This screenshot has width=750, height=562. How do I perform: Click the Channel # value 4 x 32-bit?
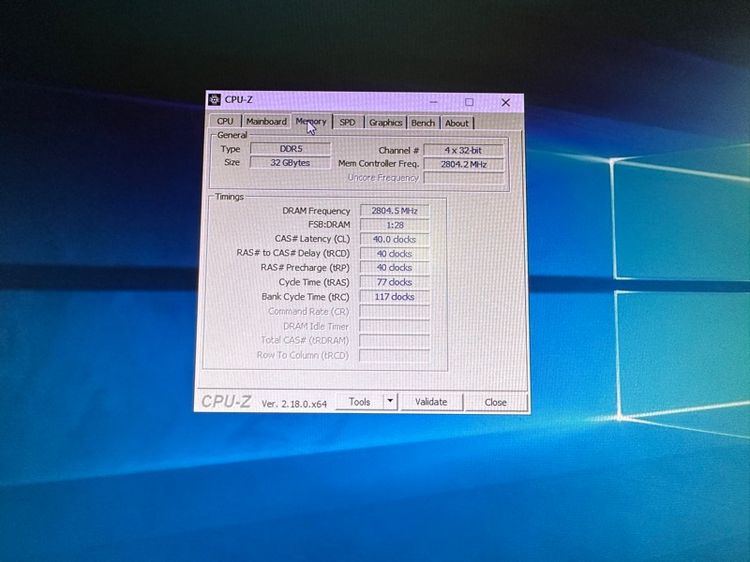(x=463, y=150)
